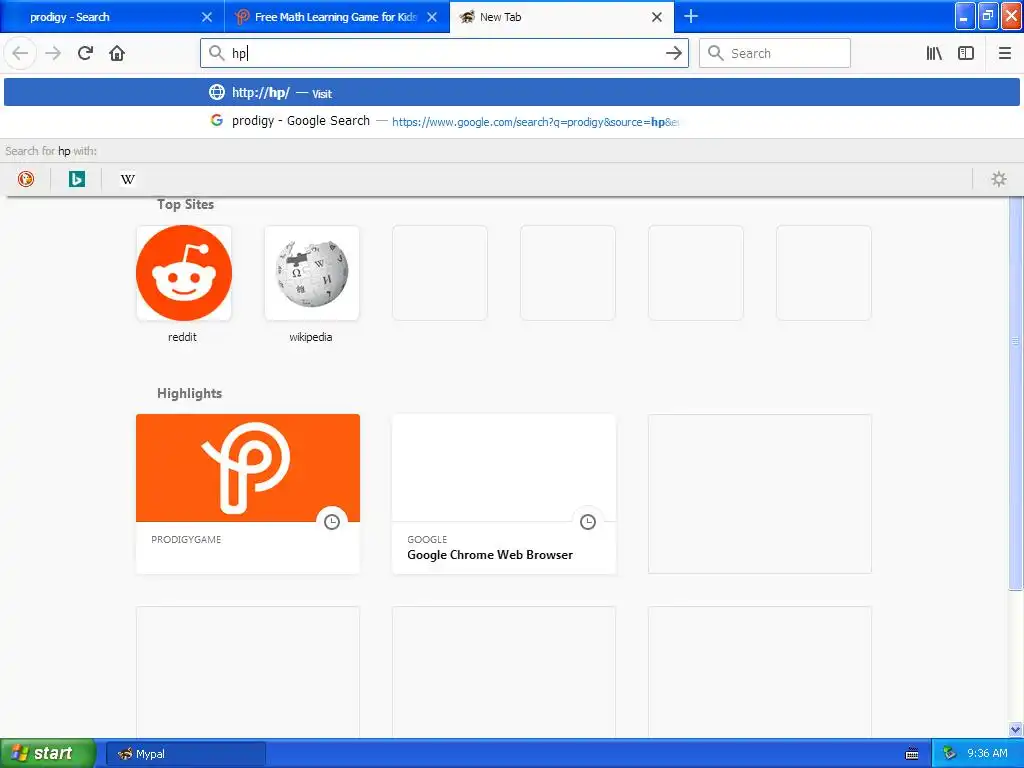Image resolution: width=1024 pixels, height=768 pixels.
Task: Open the home page icon
Action: 117,53
